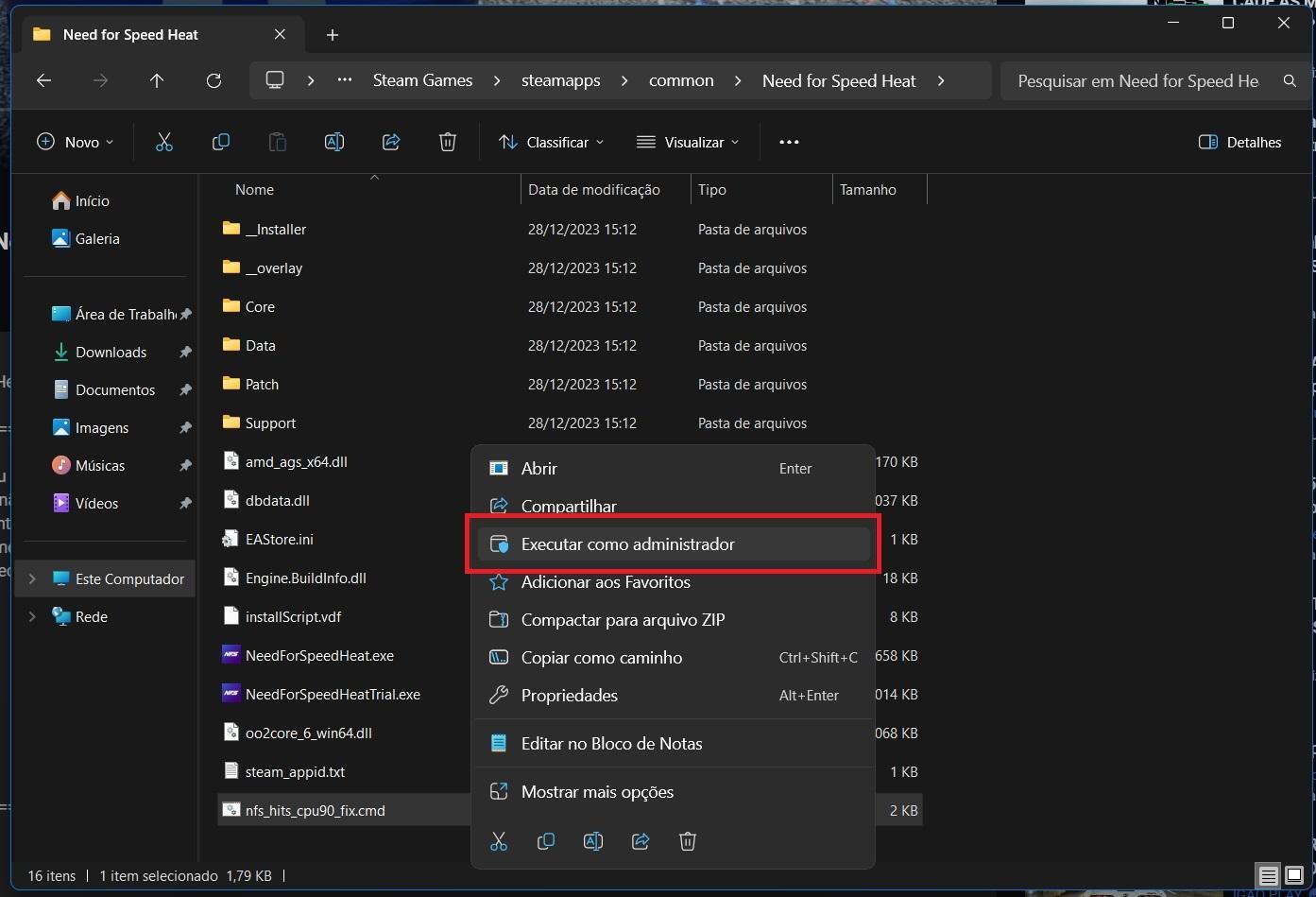Choose Copiar como caminho

pos(674,657)
